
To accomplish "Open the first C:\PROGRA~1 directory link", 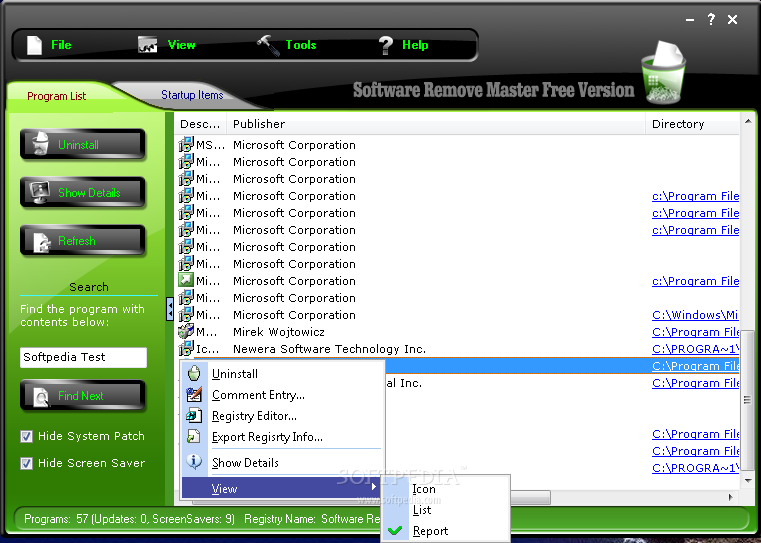I will tap(695, 349).
